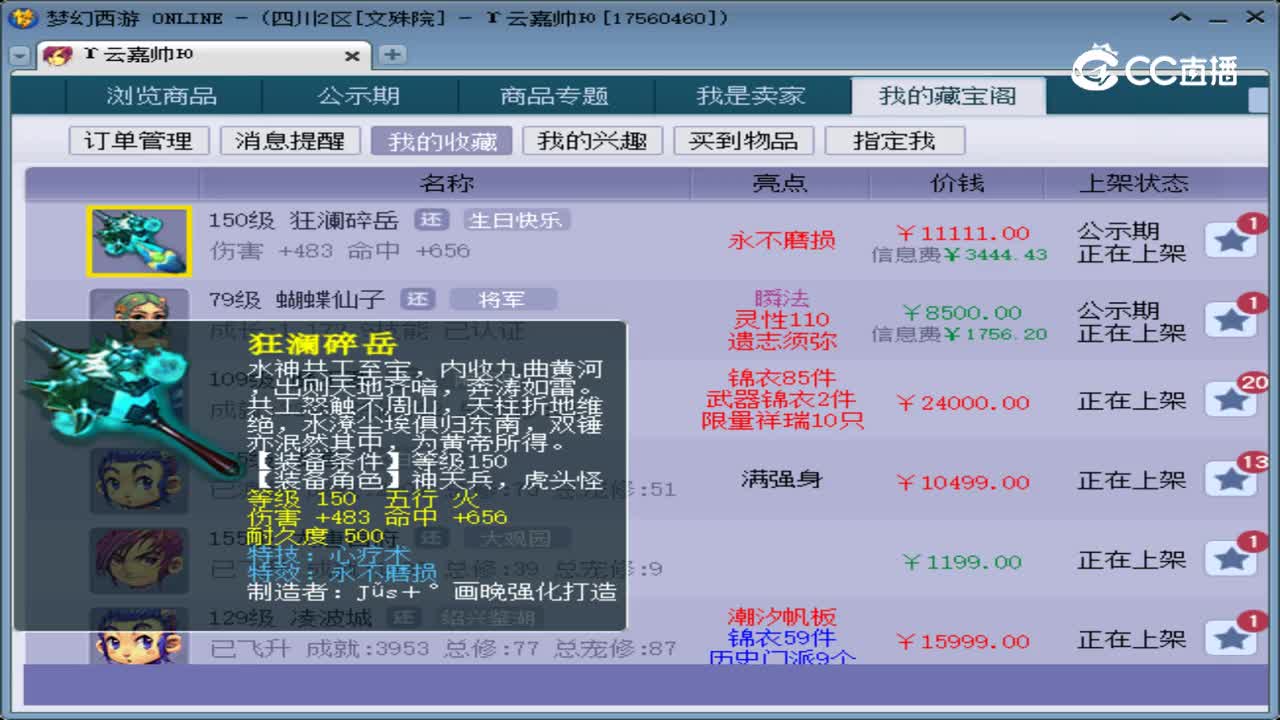Toggle favorite star for ¥24000.00 item

click(1231, 400)
